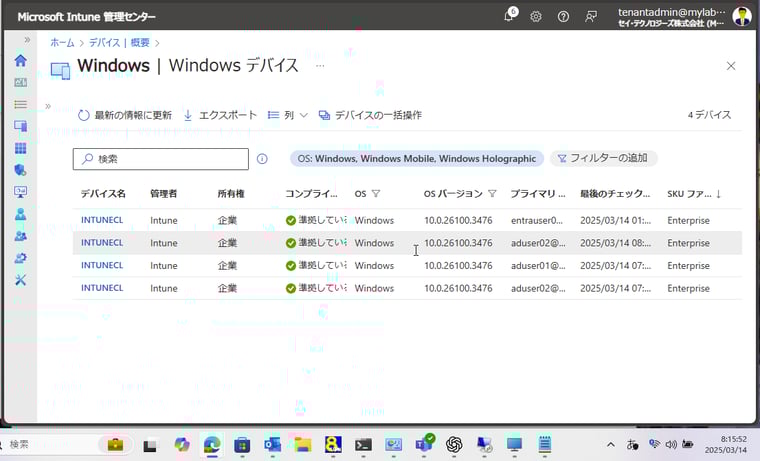The width and height of the screenshot is (760, 461).
Task: Open Copilot from the taskbar
Action: (182, 445)
